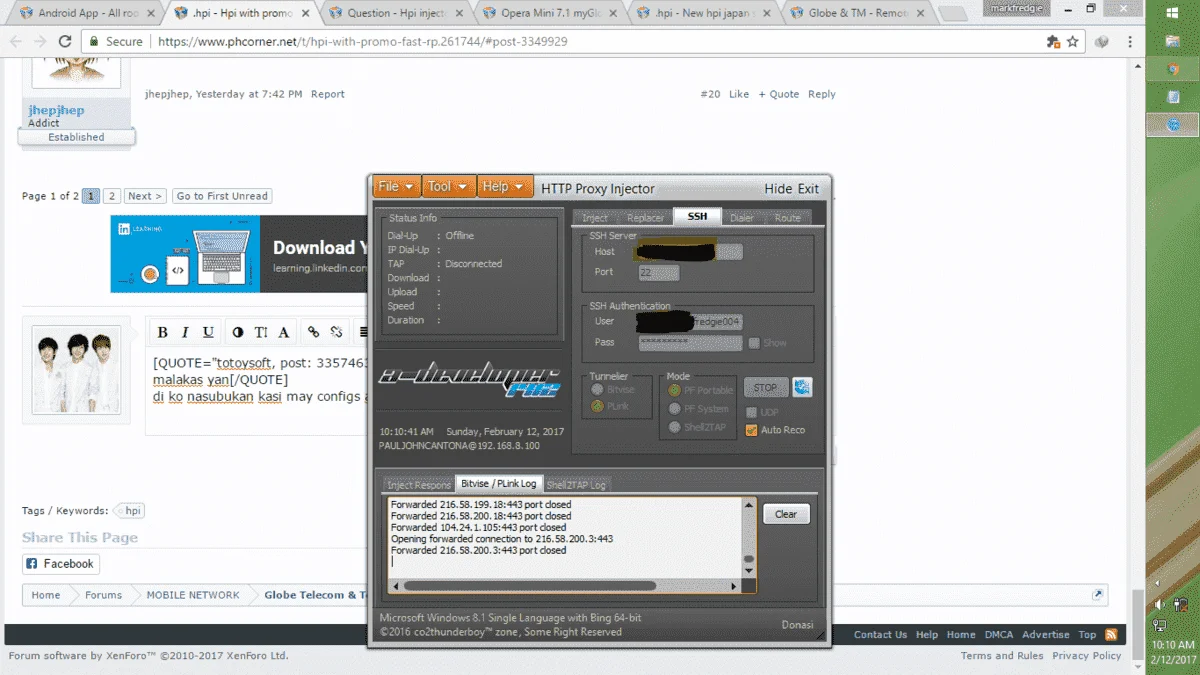This screenshot has width=1200, height=675.
Task: Click the Facebook share icon
Action: click(x=32, y=564)
